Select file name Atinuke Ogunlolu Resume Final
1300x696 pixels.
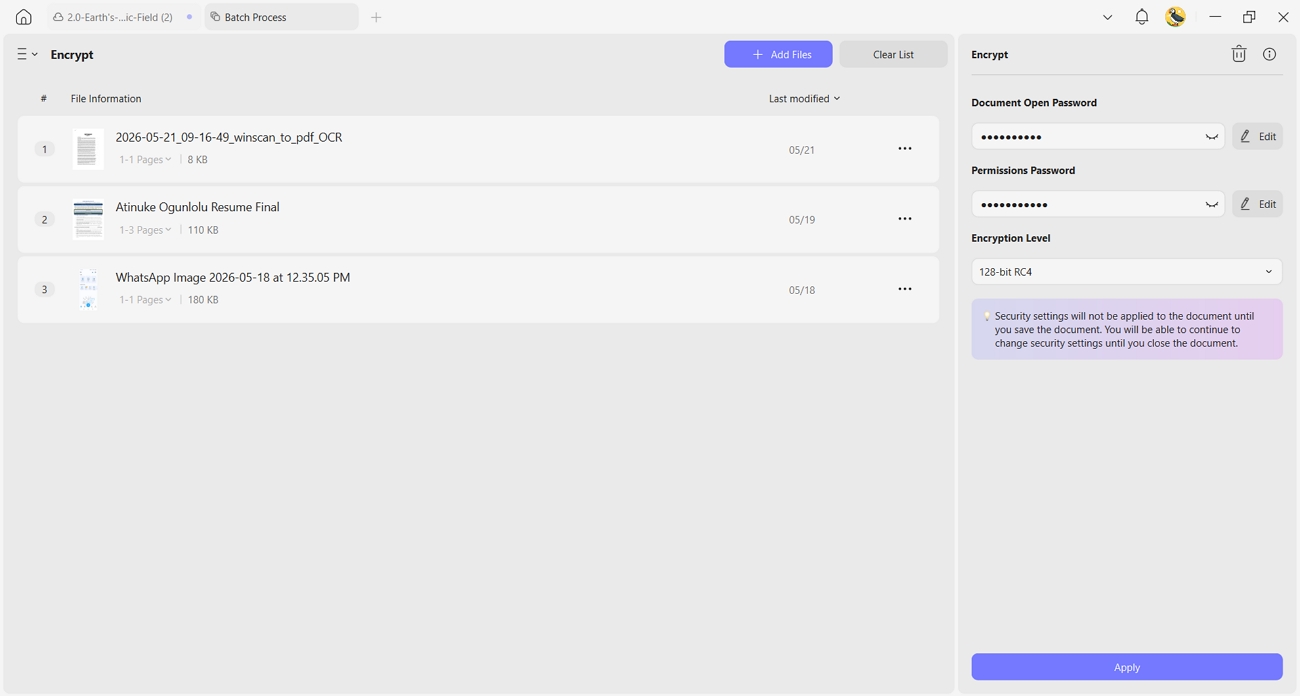(197, 207)
